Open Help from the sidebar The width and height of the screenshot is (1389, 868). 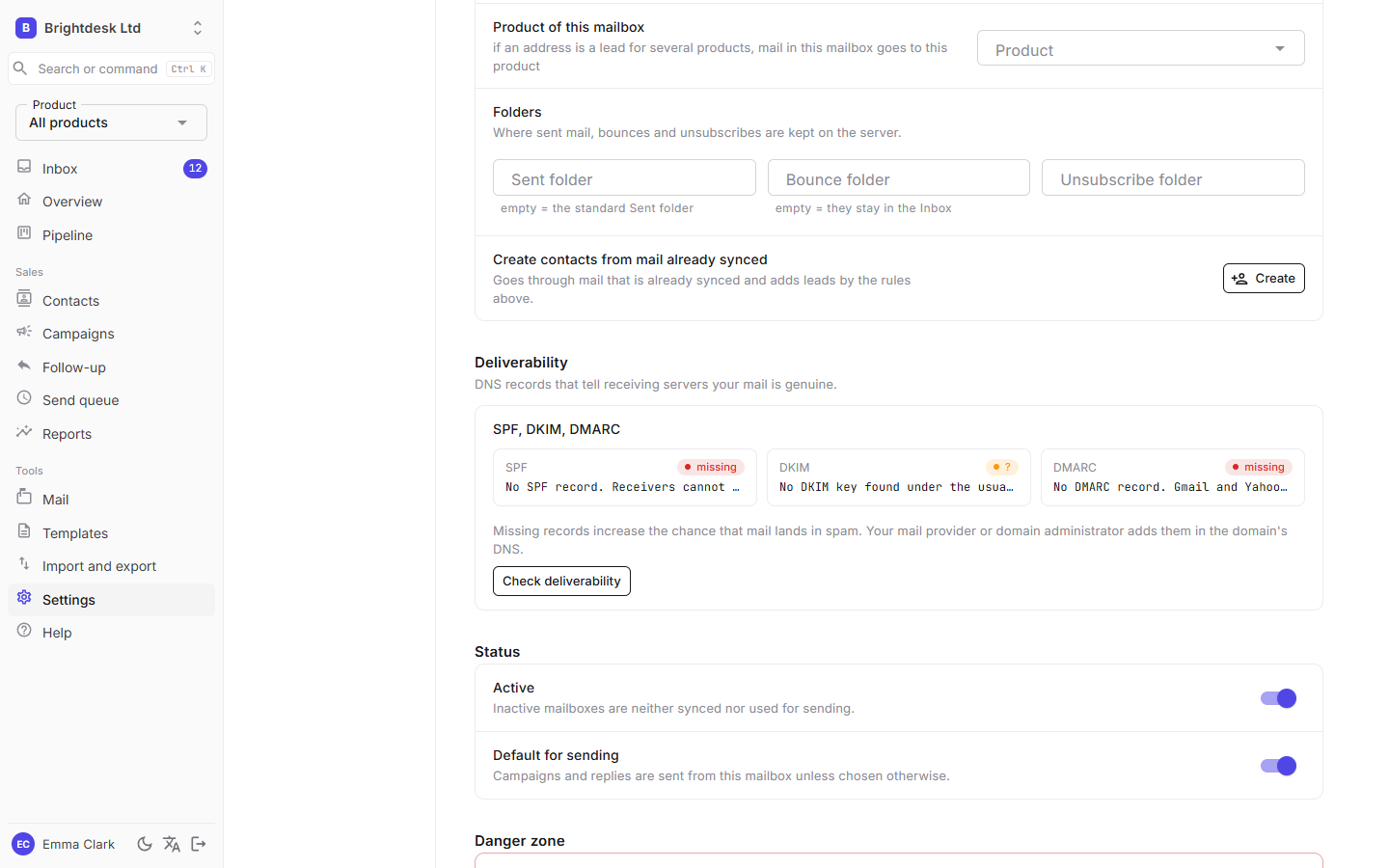pyautogui.click(x=111, y=633)
